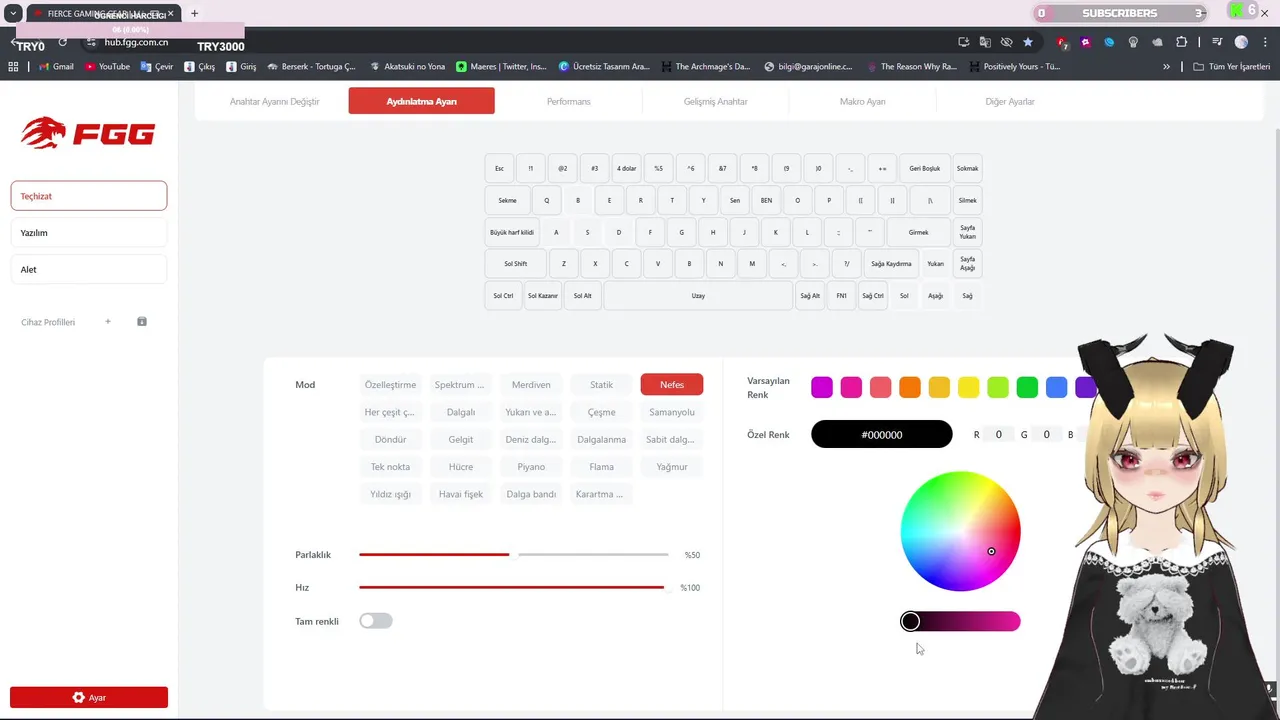Viewport: 1280px width, 720px height.
Task: Open the Positively Yours bookmark
Action: point(1013,67)
